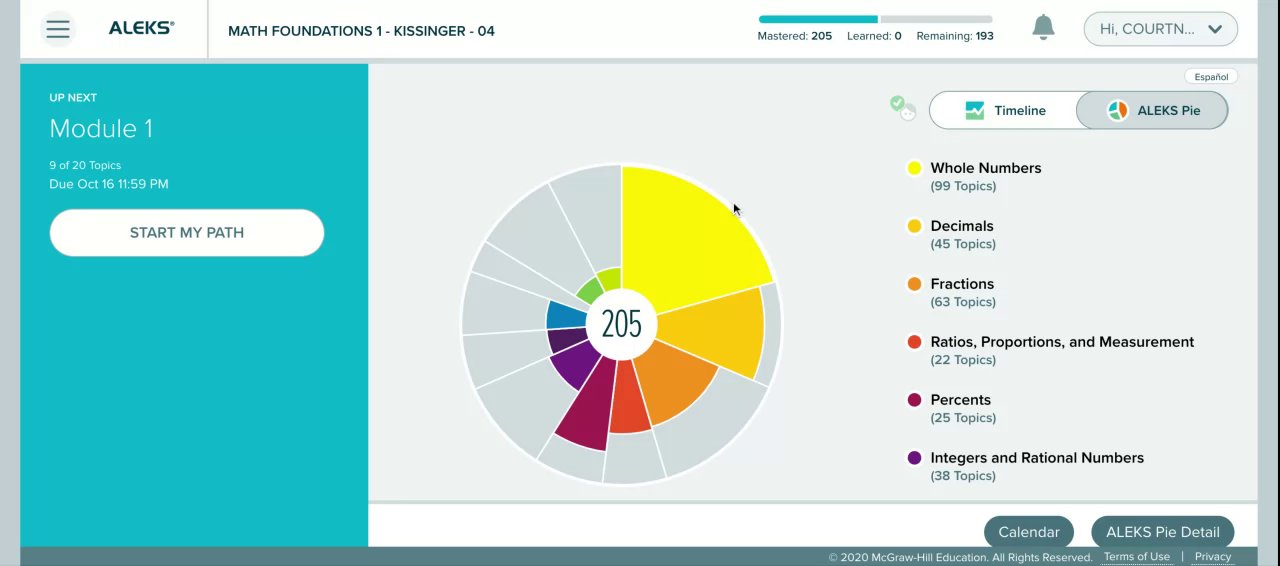
Task: Click the ALEKS Pie chart icon
Action: coord(1117,111)
